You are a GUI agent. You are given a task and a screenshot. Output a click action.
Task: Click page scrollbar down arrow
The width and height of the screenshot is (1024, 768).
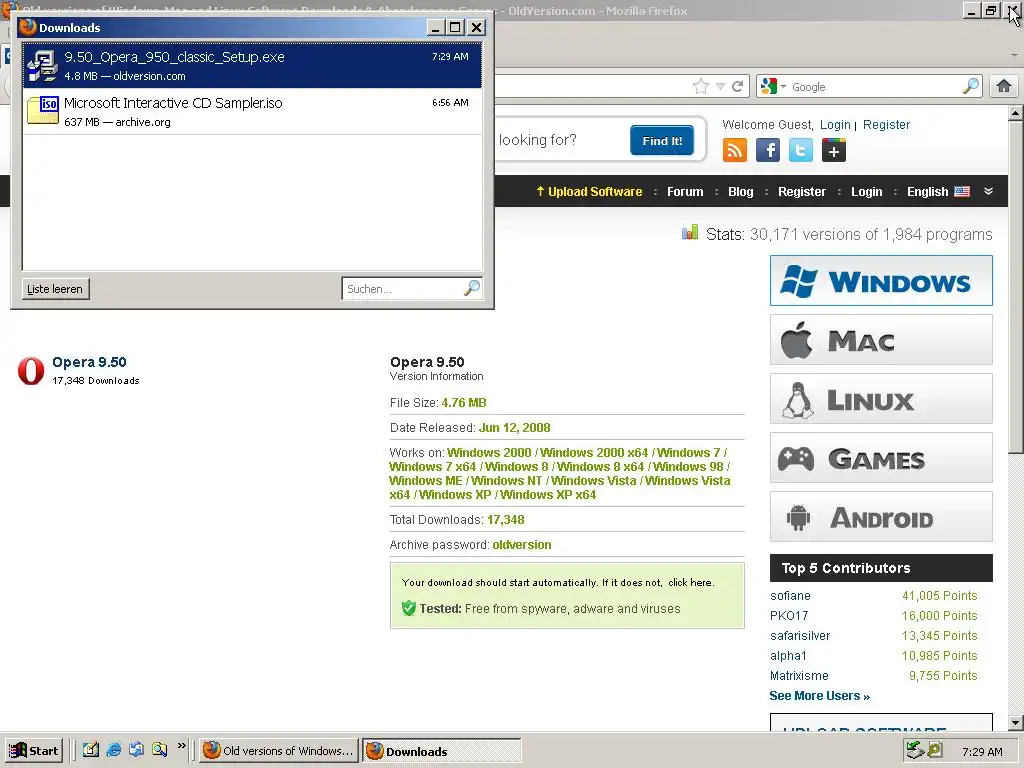1016,723
